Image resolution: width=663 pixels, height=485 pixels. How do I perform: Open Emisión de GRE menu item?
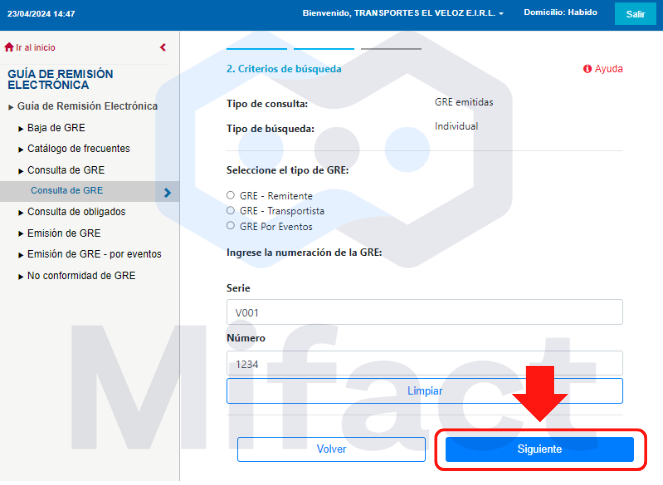tap(64, 233)
